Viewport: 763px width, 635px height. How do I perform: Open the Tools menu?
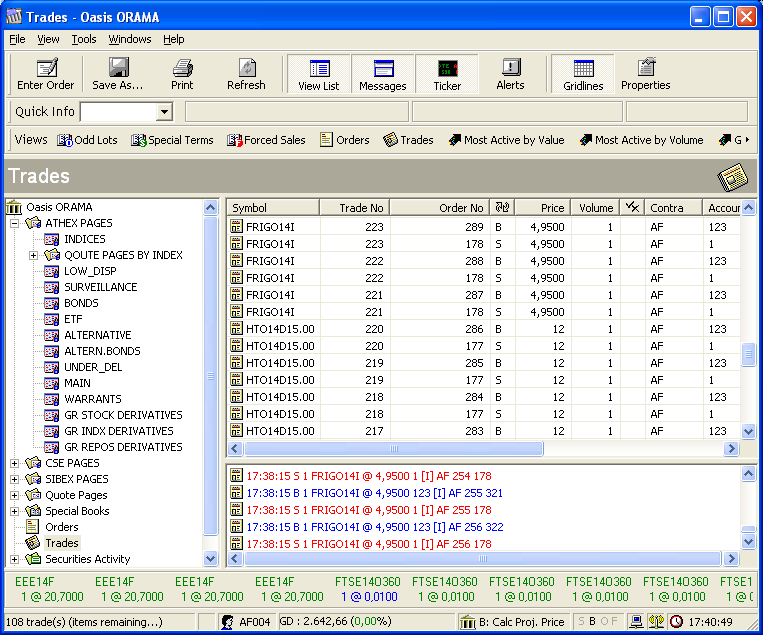[84, 39]
